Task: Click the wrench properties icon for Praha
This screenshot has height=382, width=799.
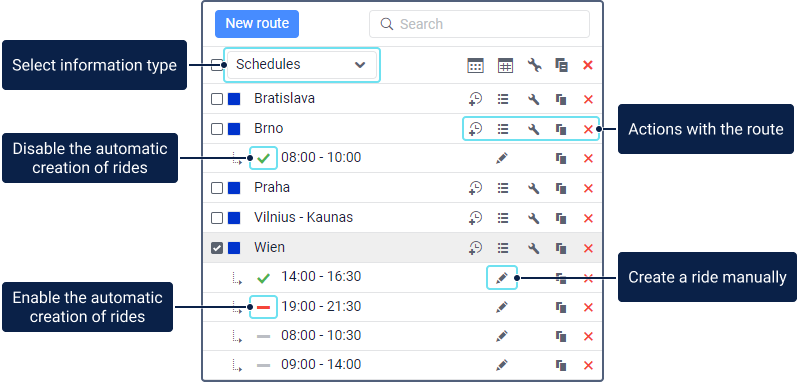Action: 533,188
